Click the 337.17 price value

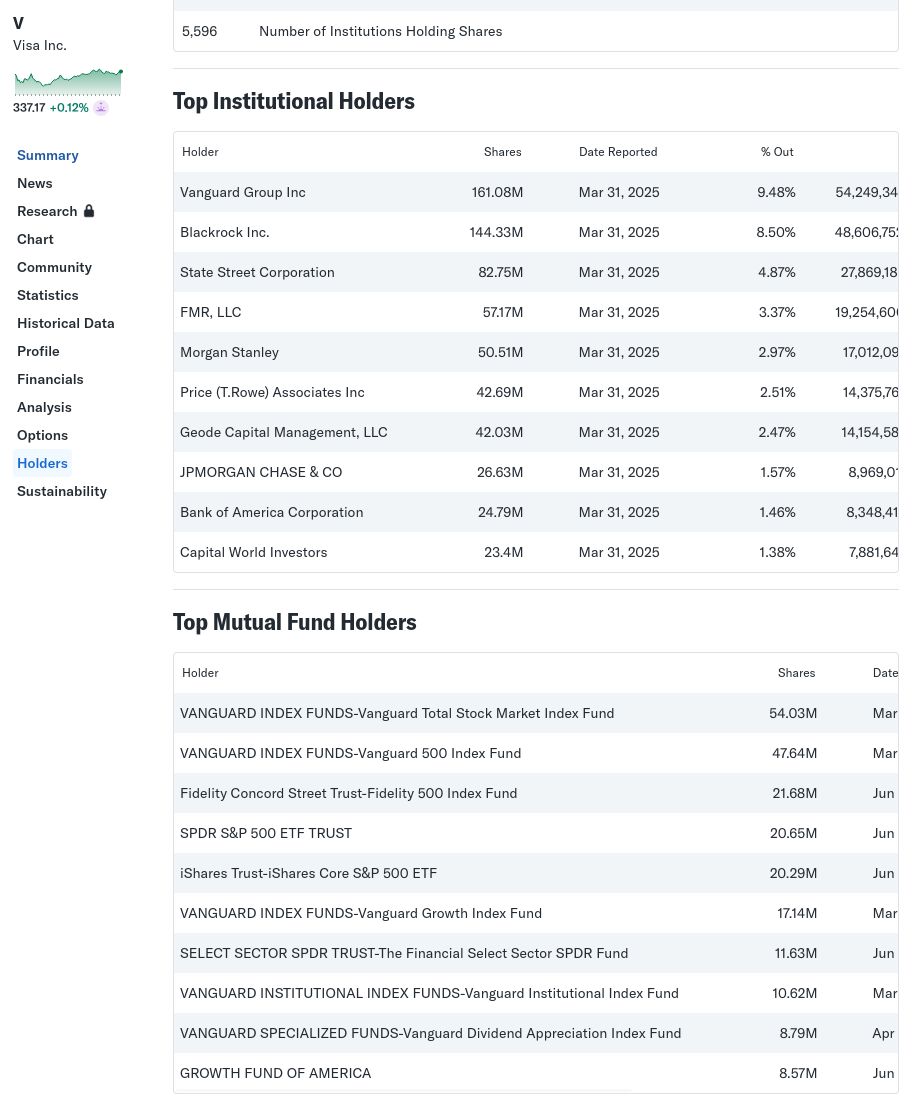[x=29, y=107]
